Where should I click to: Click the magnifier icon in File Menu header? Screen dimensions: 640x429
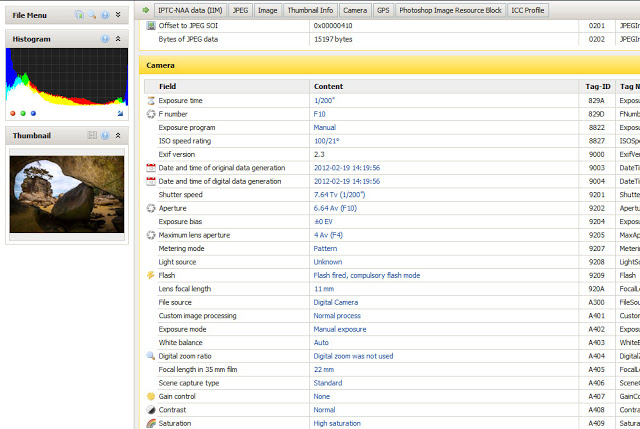(x=92, y=15)
